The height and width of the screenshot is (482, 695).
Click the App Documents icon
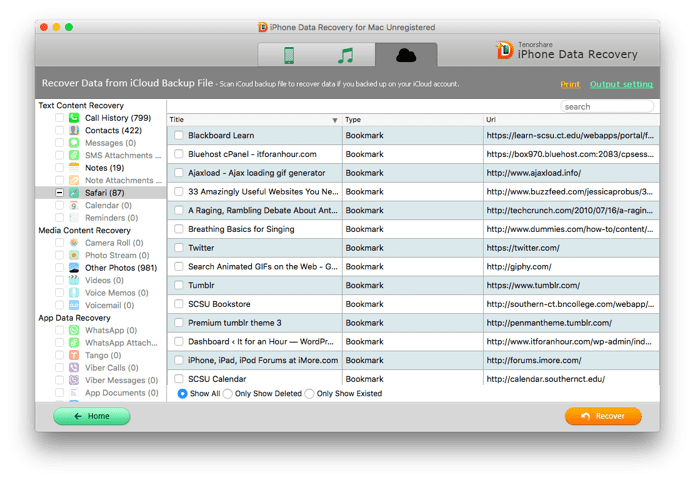(x=74, y=393)
